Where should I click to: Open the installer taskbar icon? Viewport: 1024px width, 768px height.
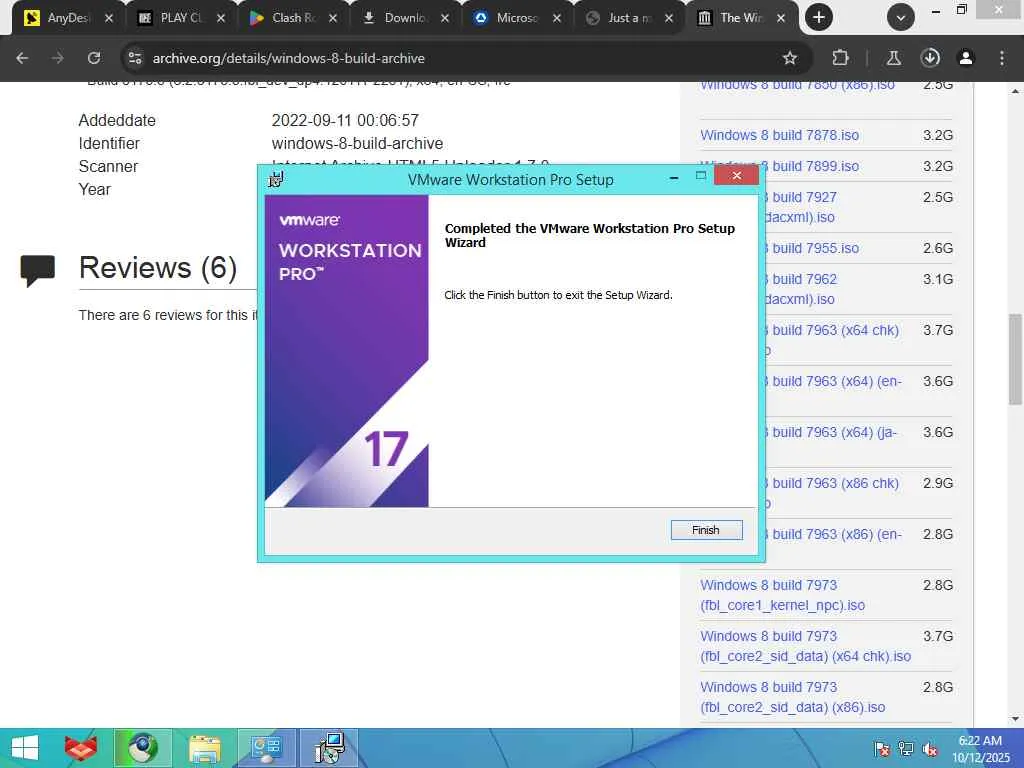[x=328, y=748]
